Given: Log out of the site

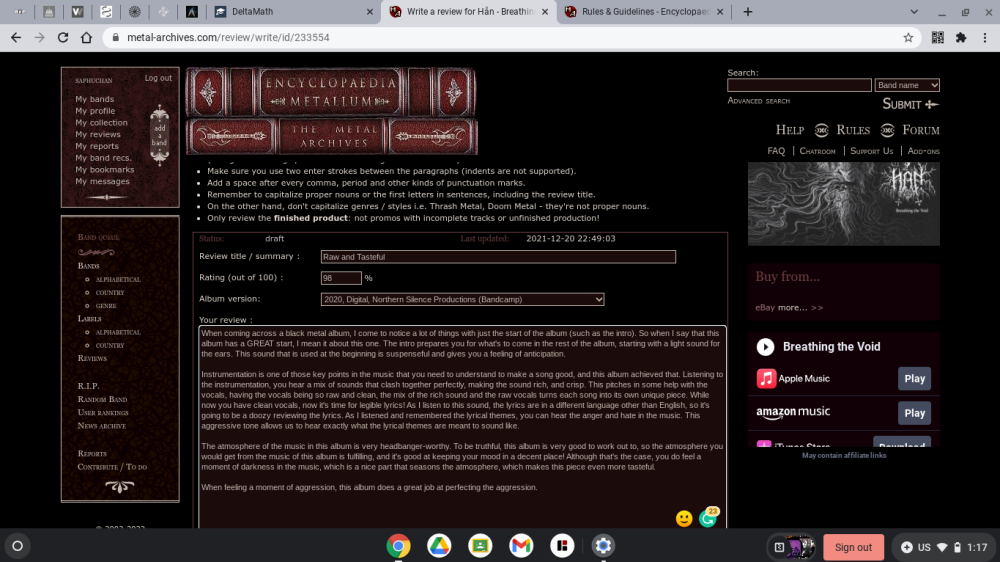Looking at the screenshot, I should coord(158,78).
